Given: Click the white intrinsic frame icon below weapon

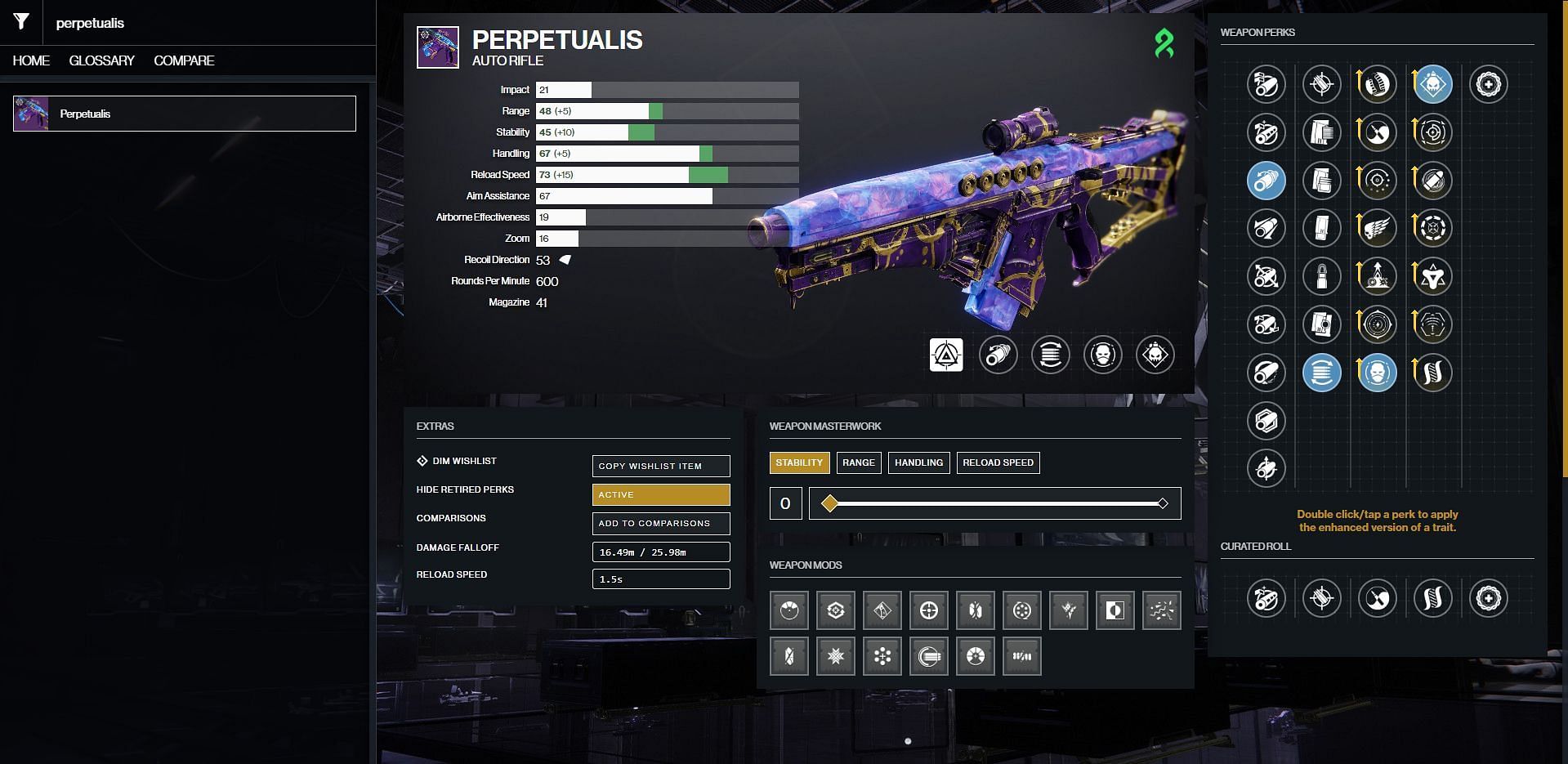Looking at the screenshot, I should click(x=945, y=355).
